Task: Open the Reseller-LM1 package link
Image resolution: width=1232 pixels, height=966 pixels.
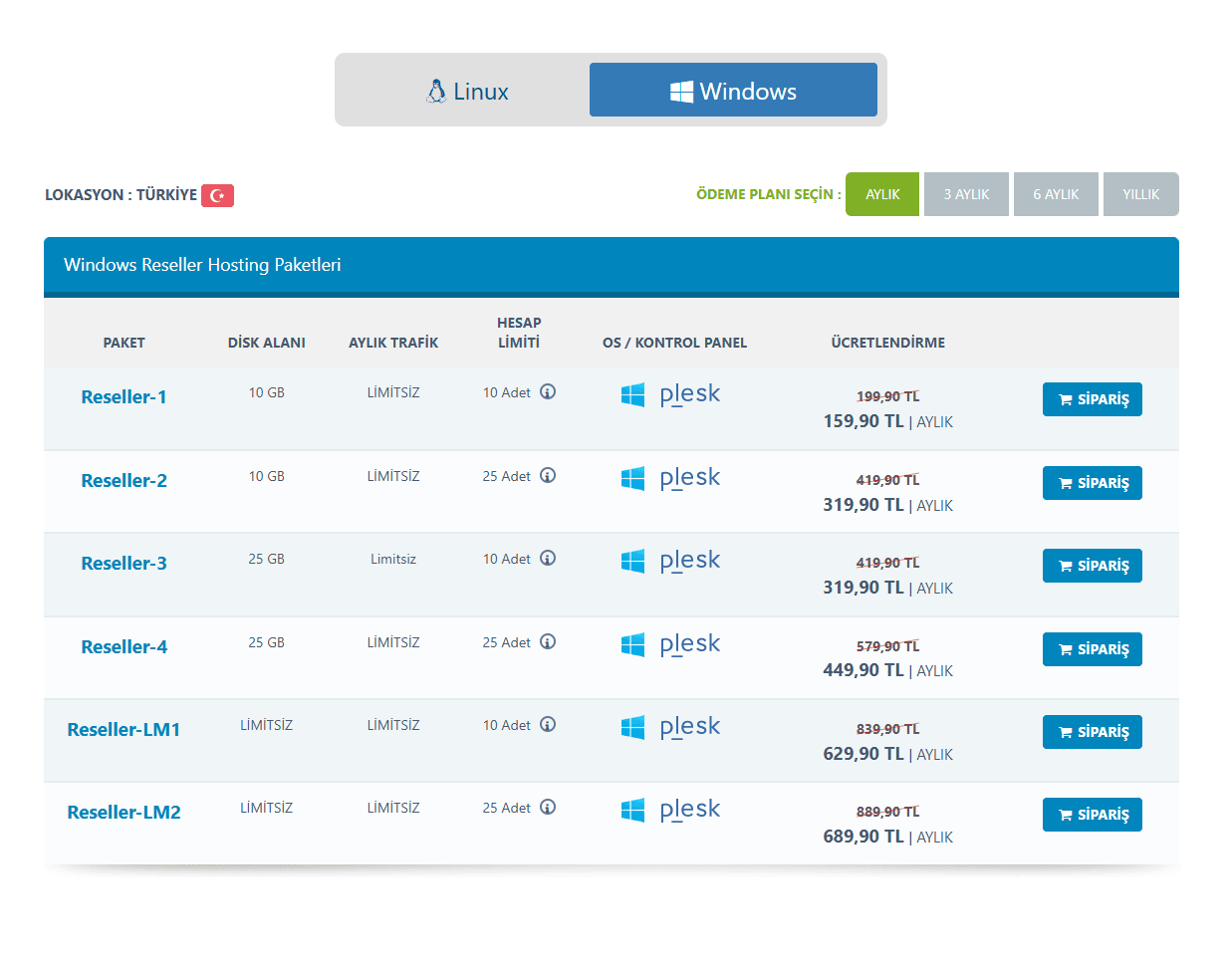Action: [x=123, y=730]
